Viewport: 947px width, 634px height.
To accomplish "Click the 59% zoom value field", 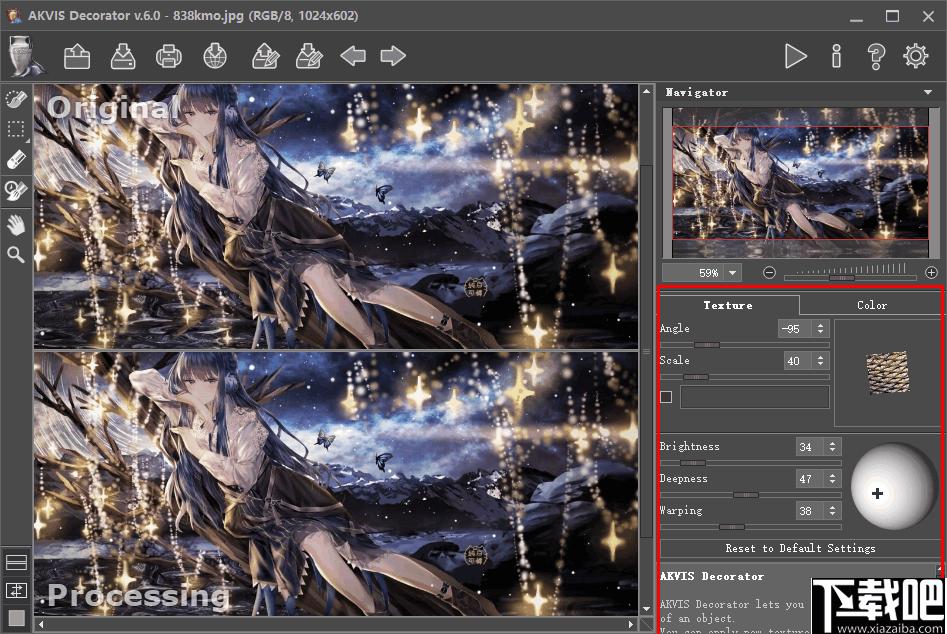I will (694, 273).
